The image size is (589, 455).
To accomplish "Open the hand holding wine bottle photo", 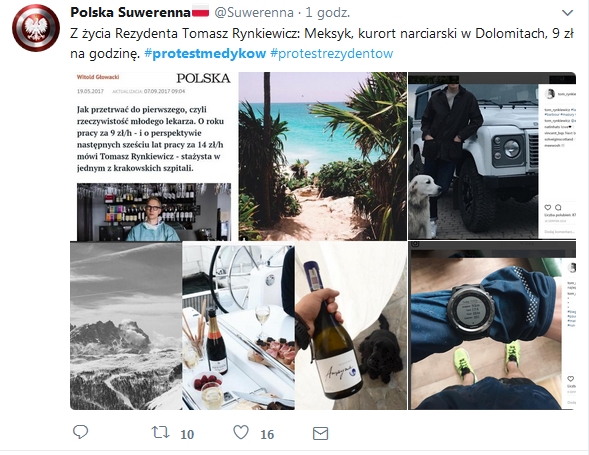I will [351, 326].
